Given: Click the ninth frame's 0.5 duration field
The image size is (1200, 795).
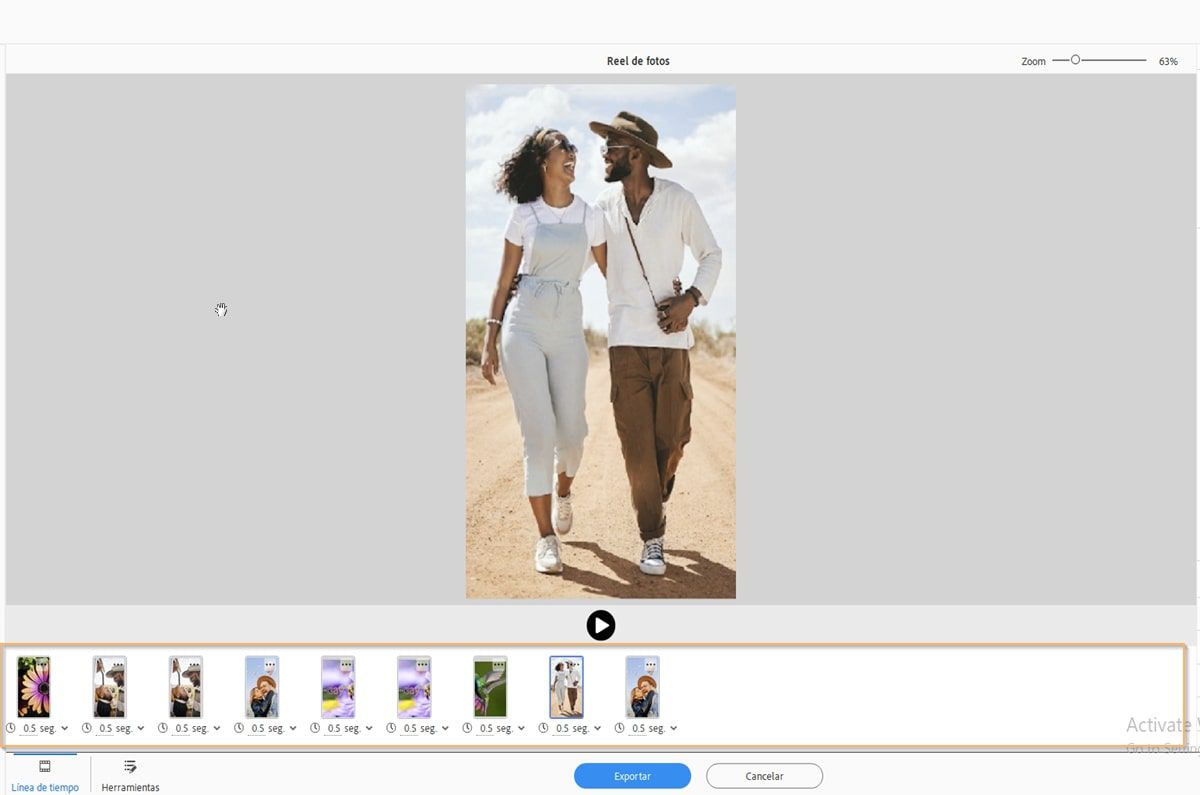Looking at the screenshot, I should (x=637, y=729).
